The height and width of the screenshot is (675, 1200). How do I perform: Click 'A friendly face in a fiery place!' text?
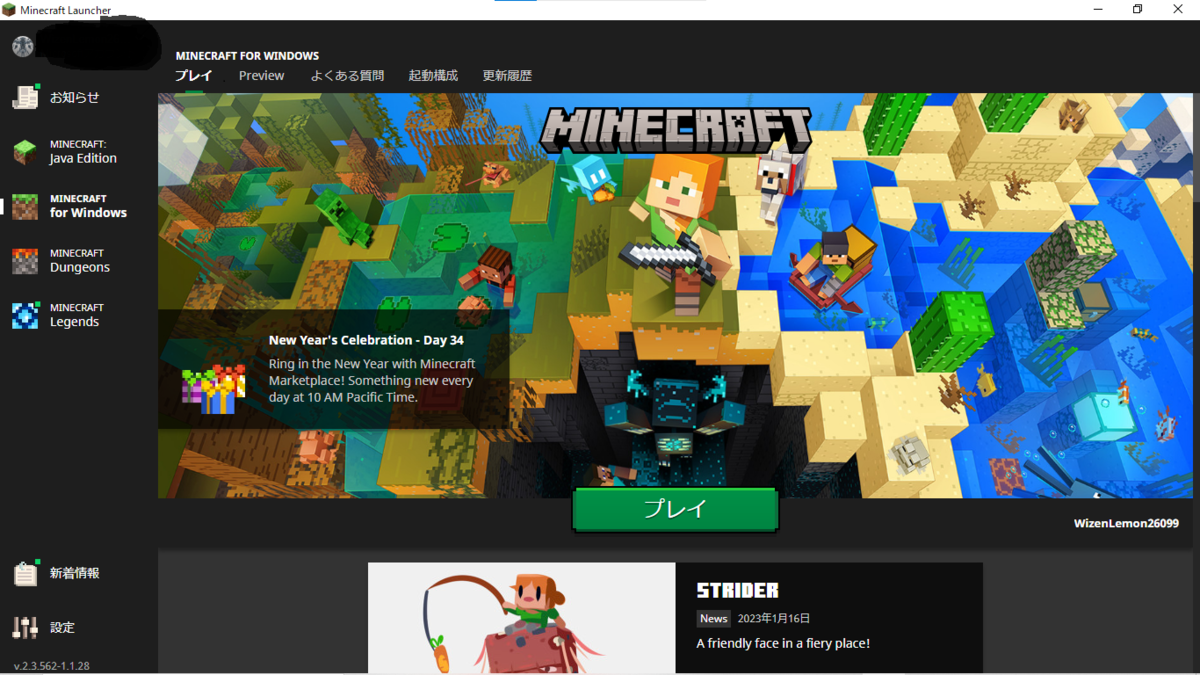click(783, 644)
